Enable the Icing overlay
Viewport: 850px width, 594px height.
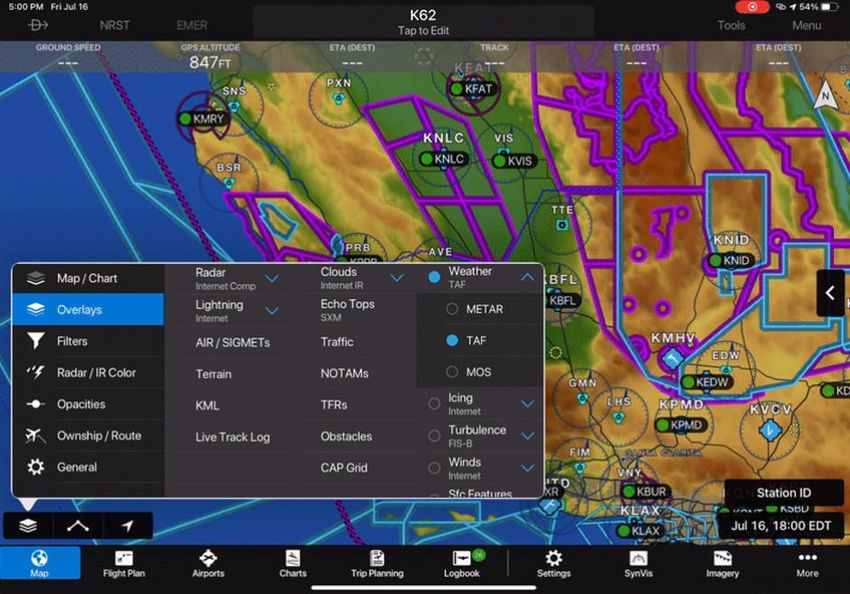coord(434,404)
